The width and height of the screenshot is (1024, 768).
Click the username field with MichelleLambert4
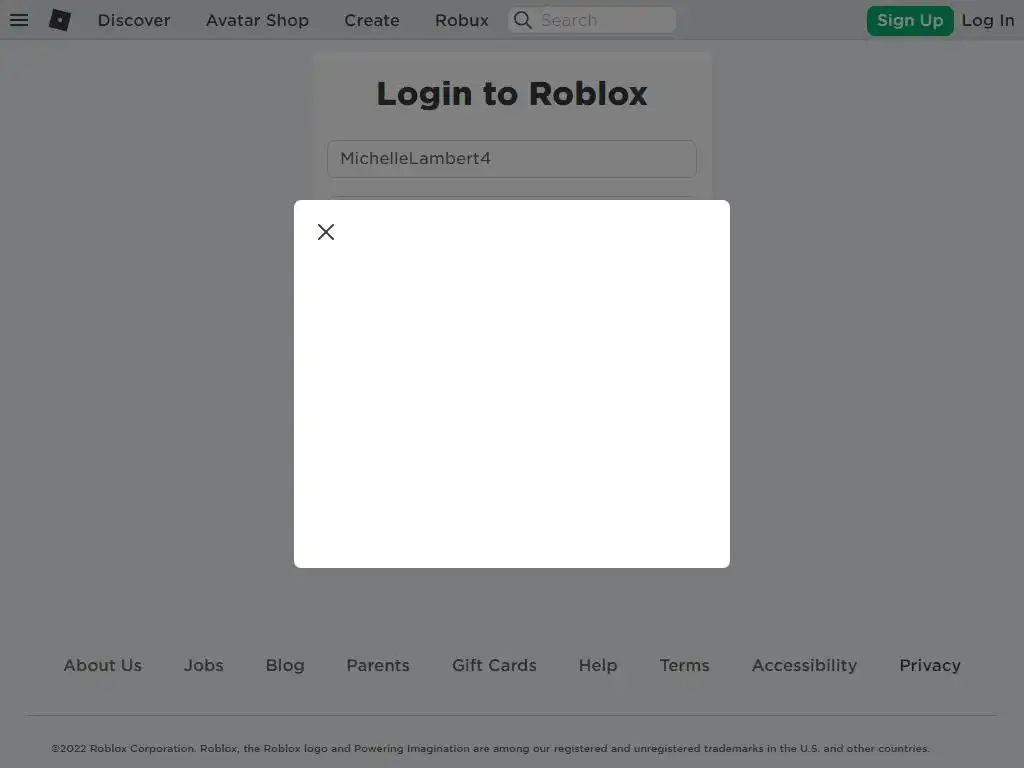coord(512,159)
